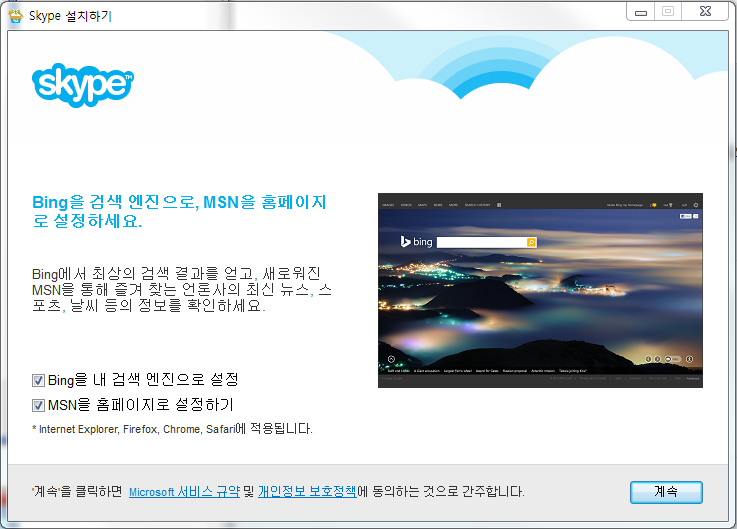Uncheck 'MSN을 홈페이지로 설정하기' checkbox
737x529 pixels.
[x=38, y=405]
